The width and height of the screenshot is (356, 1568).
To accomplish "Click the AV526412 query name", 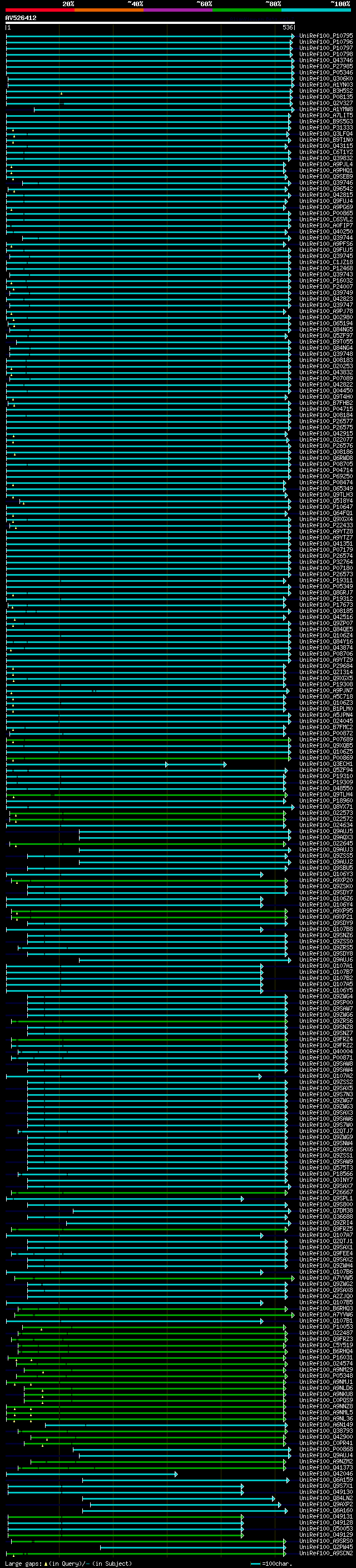I will coord(21,18).
